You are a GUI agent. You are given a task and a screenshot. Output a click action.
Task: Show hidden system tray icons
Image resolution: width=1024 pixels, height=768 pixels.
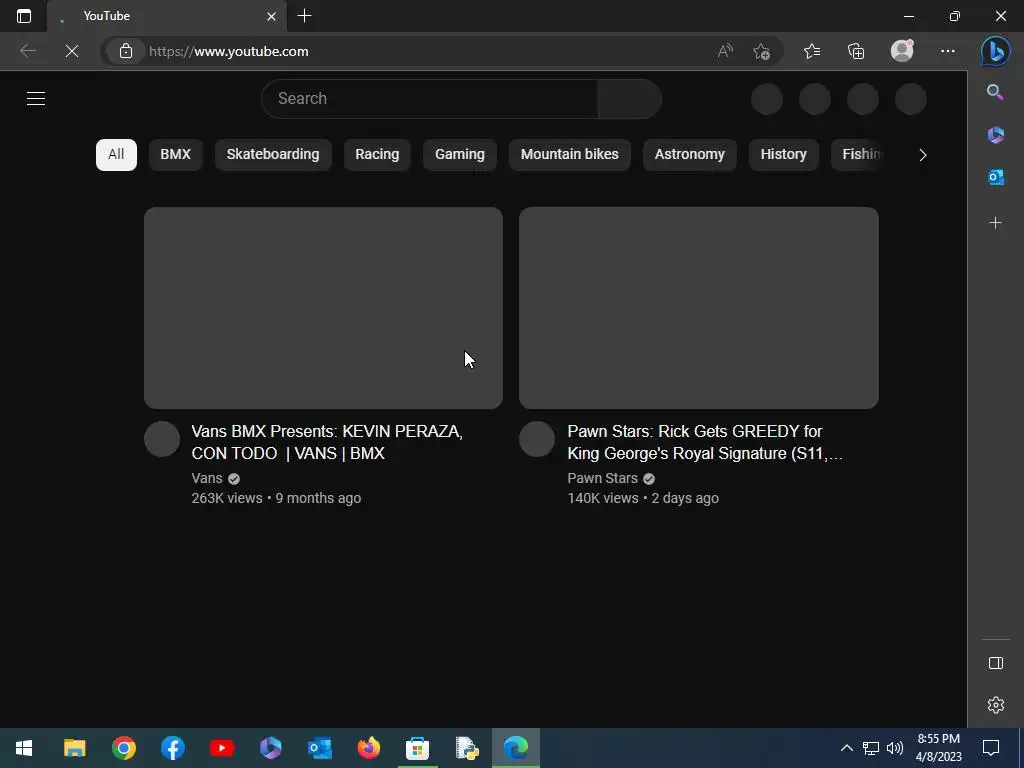846,748
